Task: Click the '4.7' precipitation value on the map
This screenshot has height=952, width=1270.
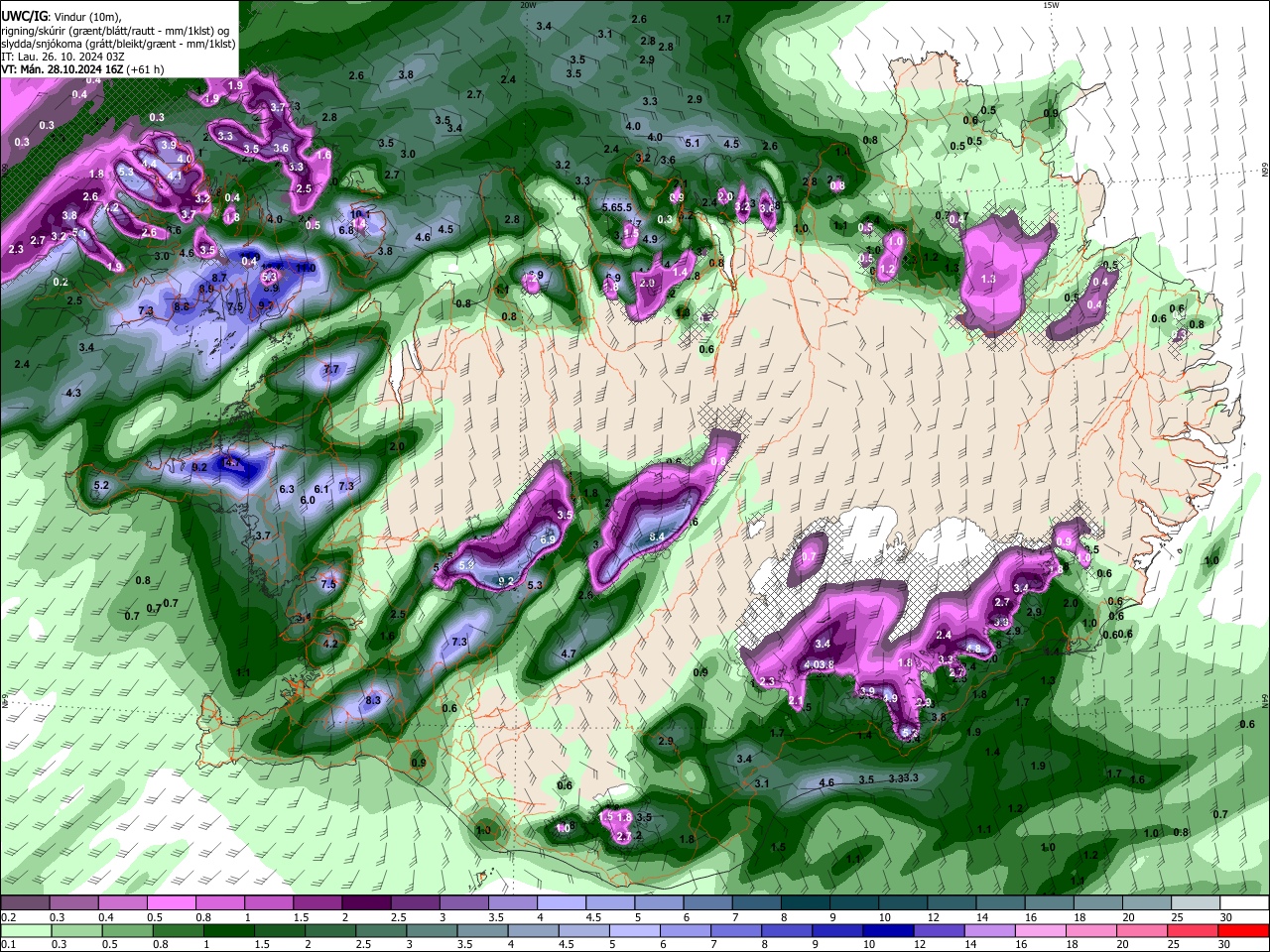Action: (x=569, y=654)
